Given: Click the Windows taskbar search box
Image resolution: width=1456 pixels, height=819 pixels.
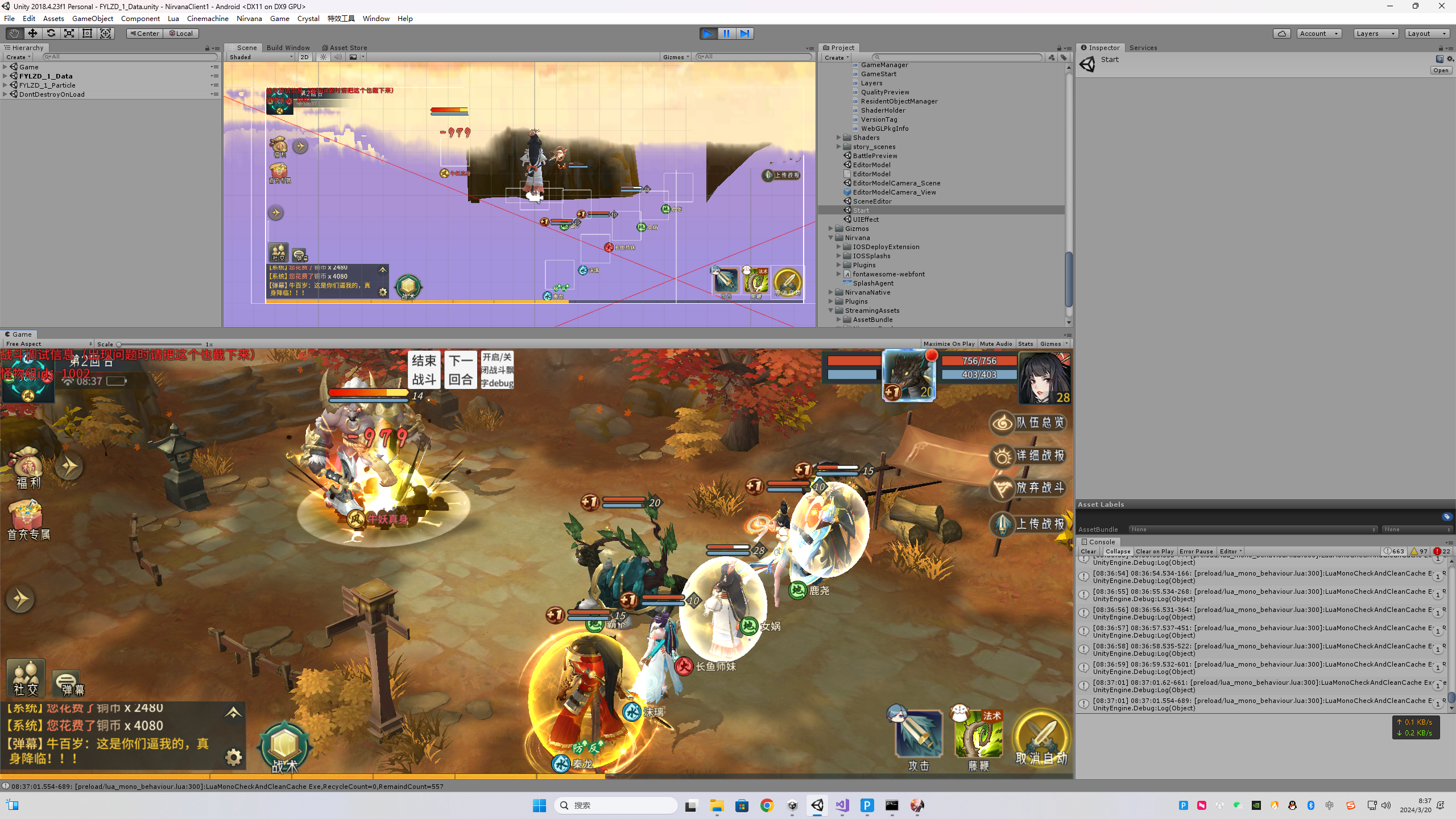Looking at the screenshot, I should (616, 805).
